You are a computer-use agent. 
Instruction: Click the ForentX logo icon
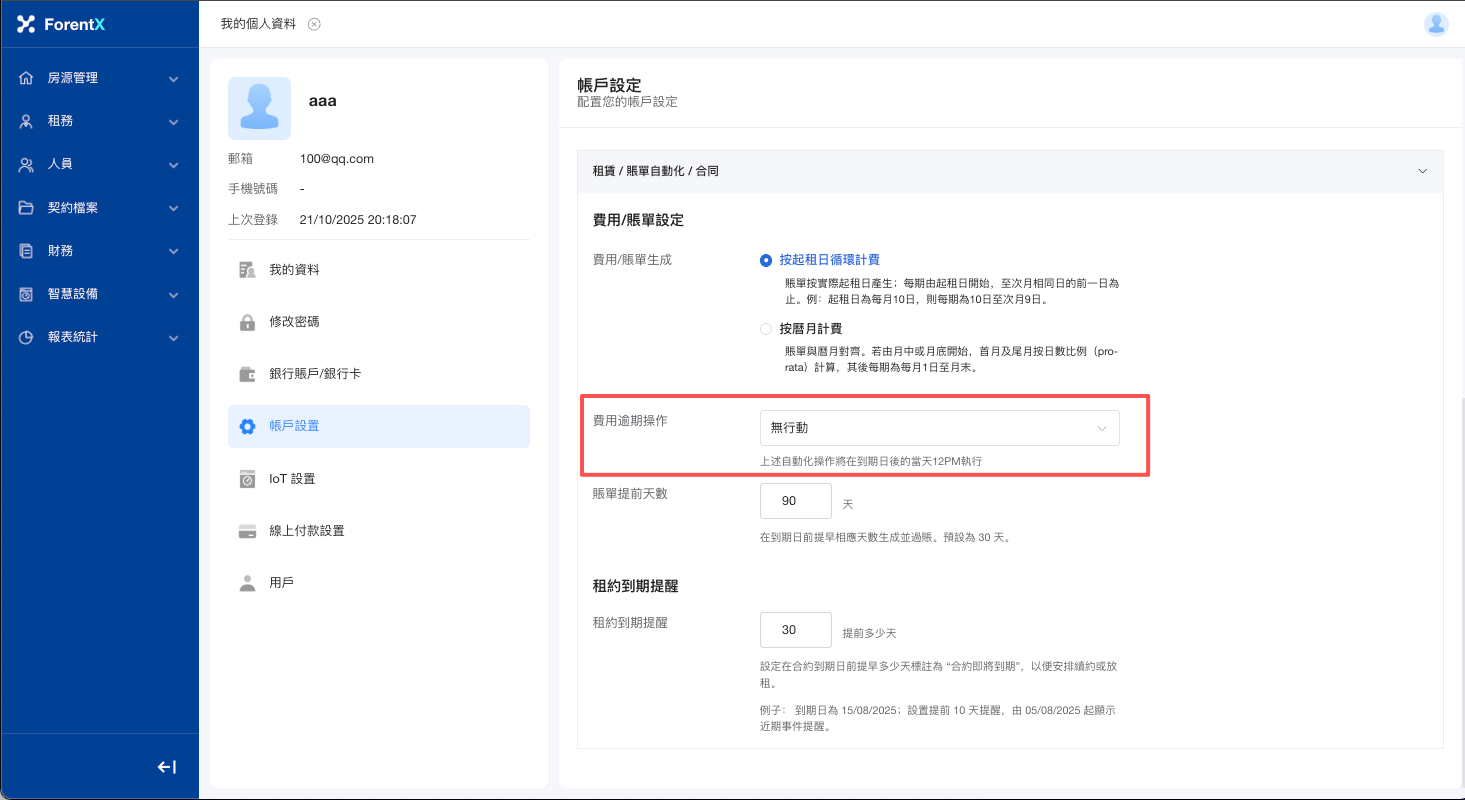click(26, 24)
